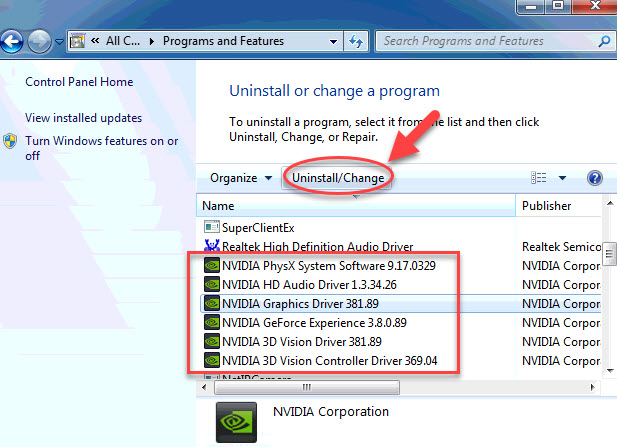Sort list by the Publisher column
The image size is (617, 447).
pyautogui.click(x=558, y=206)
